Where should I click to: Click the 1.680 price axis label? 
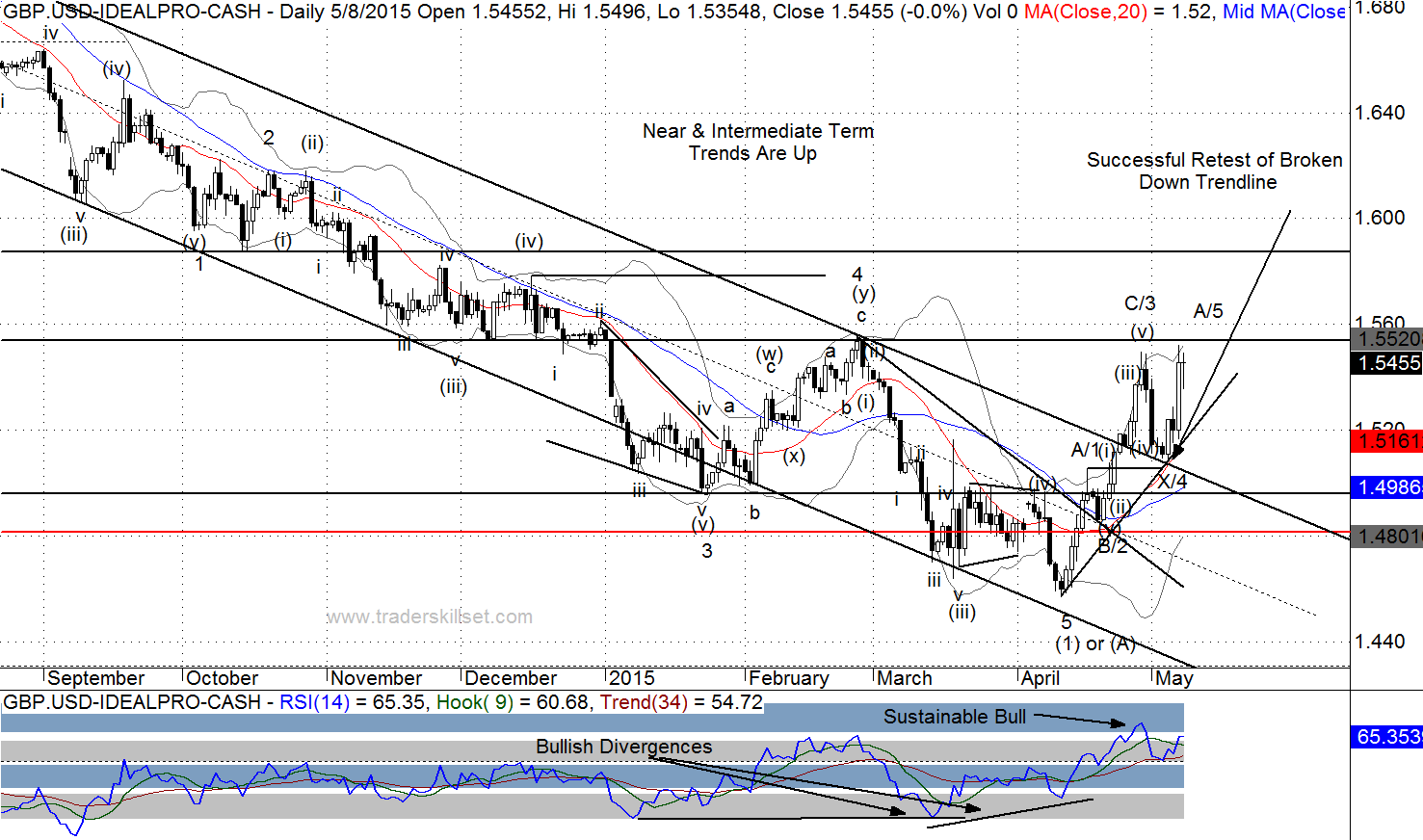click(x=1380, y=8)
